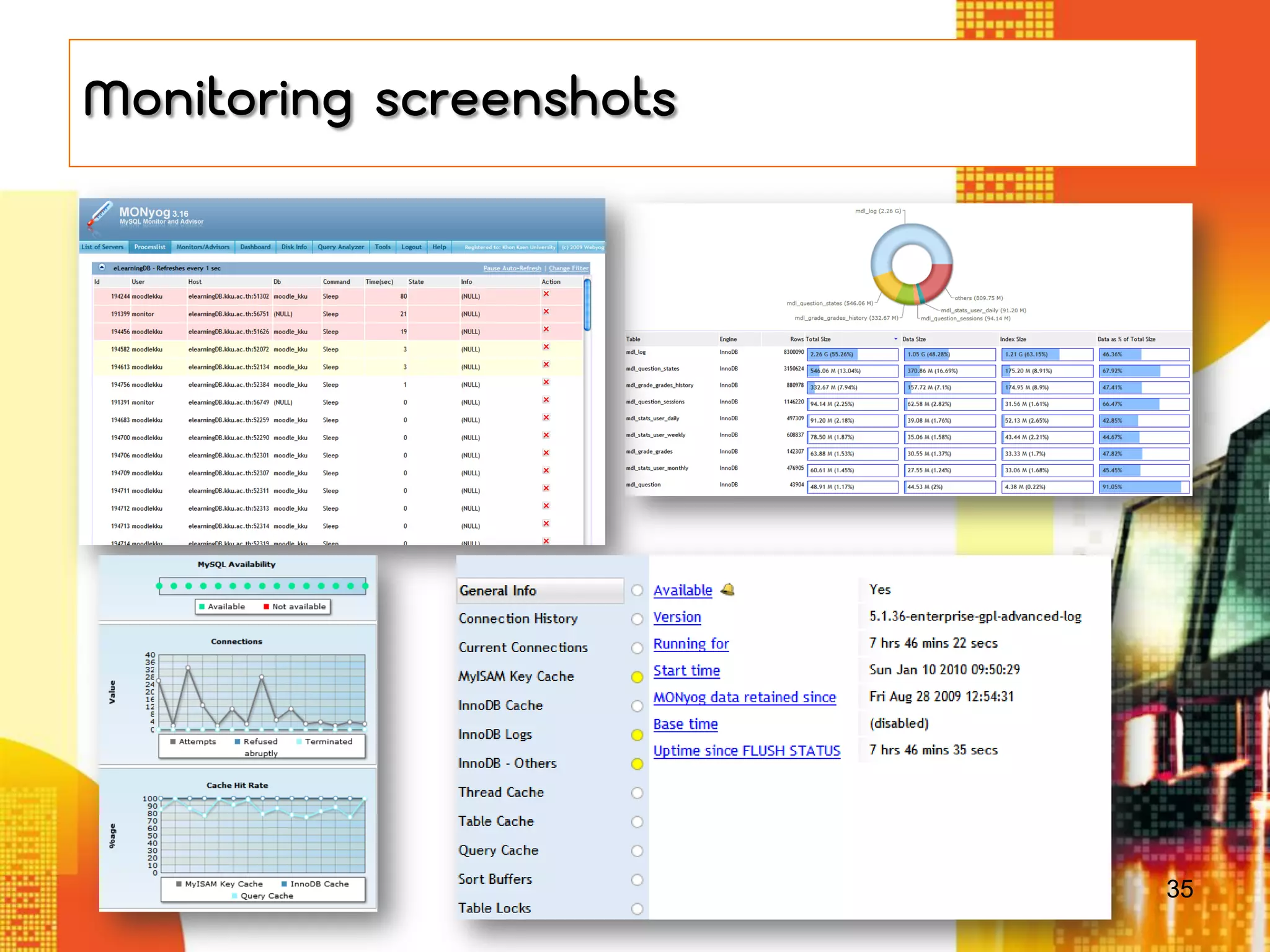This screenshot has width=1270, height=952.
Task: Switch to the Processlist tab
Action: 150,247
